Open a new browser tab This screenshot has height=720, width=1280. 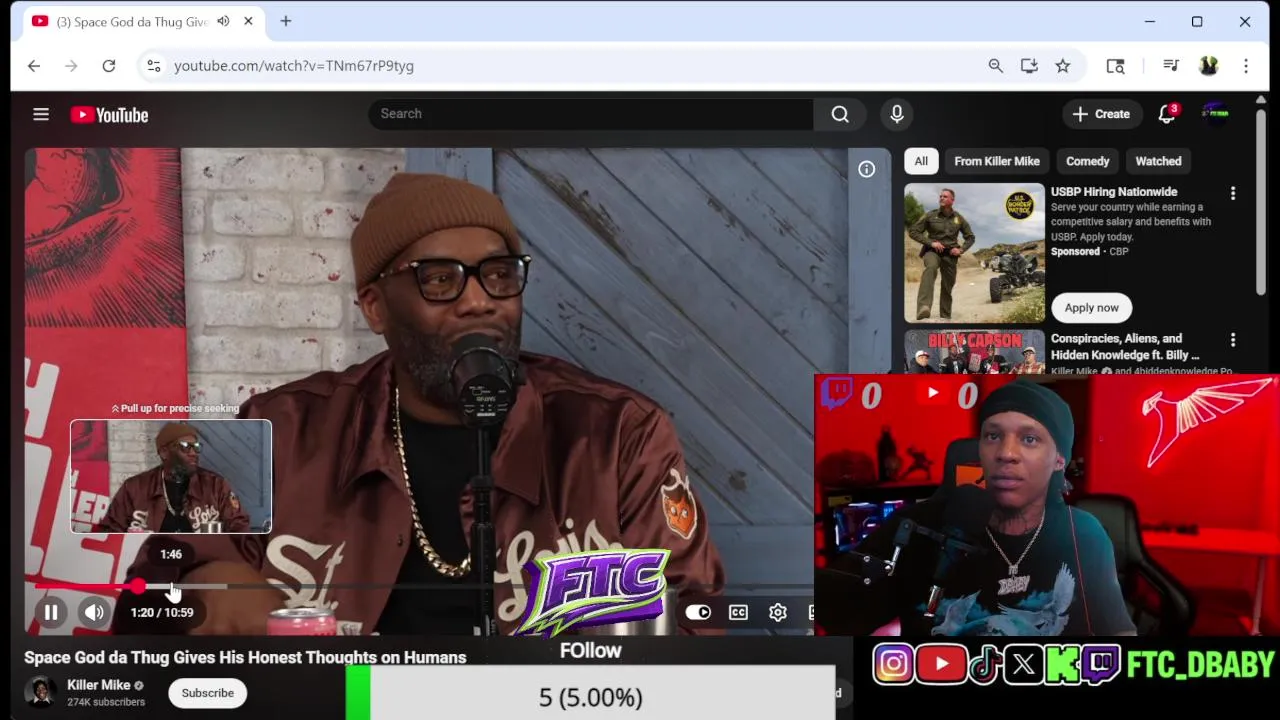286,21
